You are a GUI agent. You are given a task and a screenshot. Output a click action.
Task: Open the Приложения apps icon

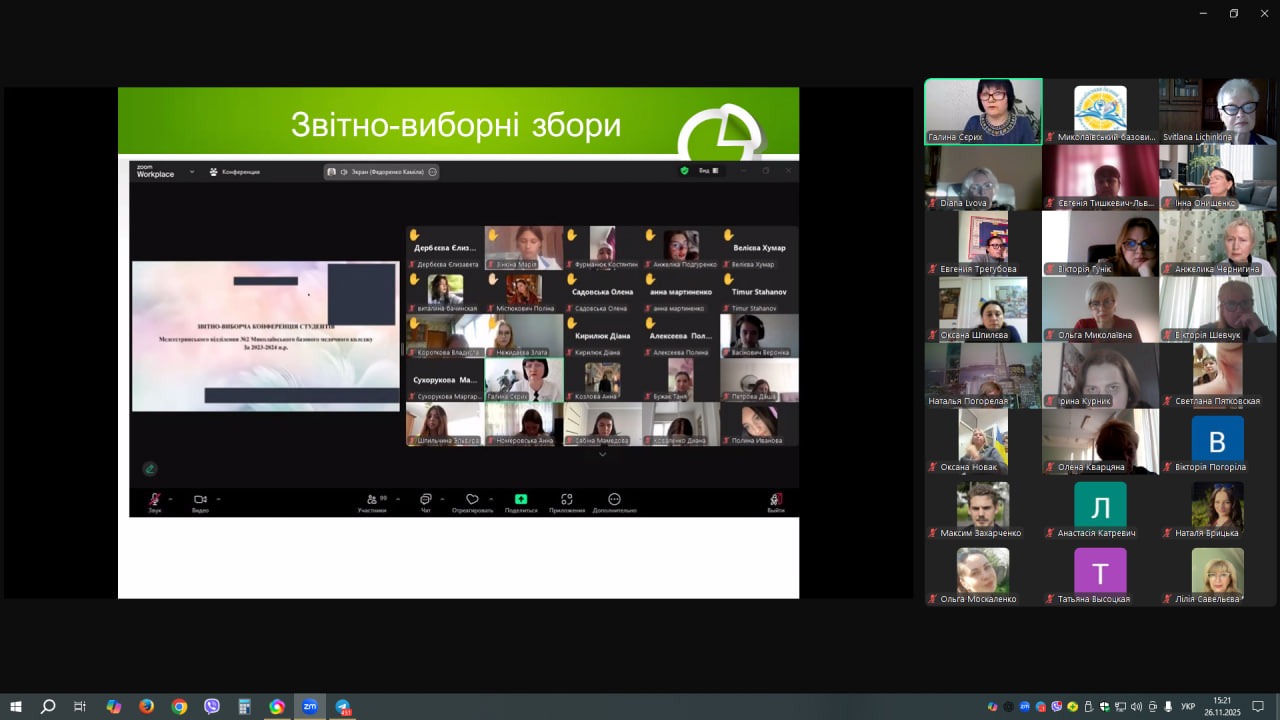point(566,499)
